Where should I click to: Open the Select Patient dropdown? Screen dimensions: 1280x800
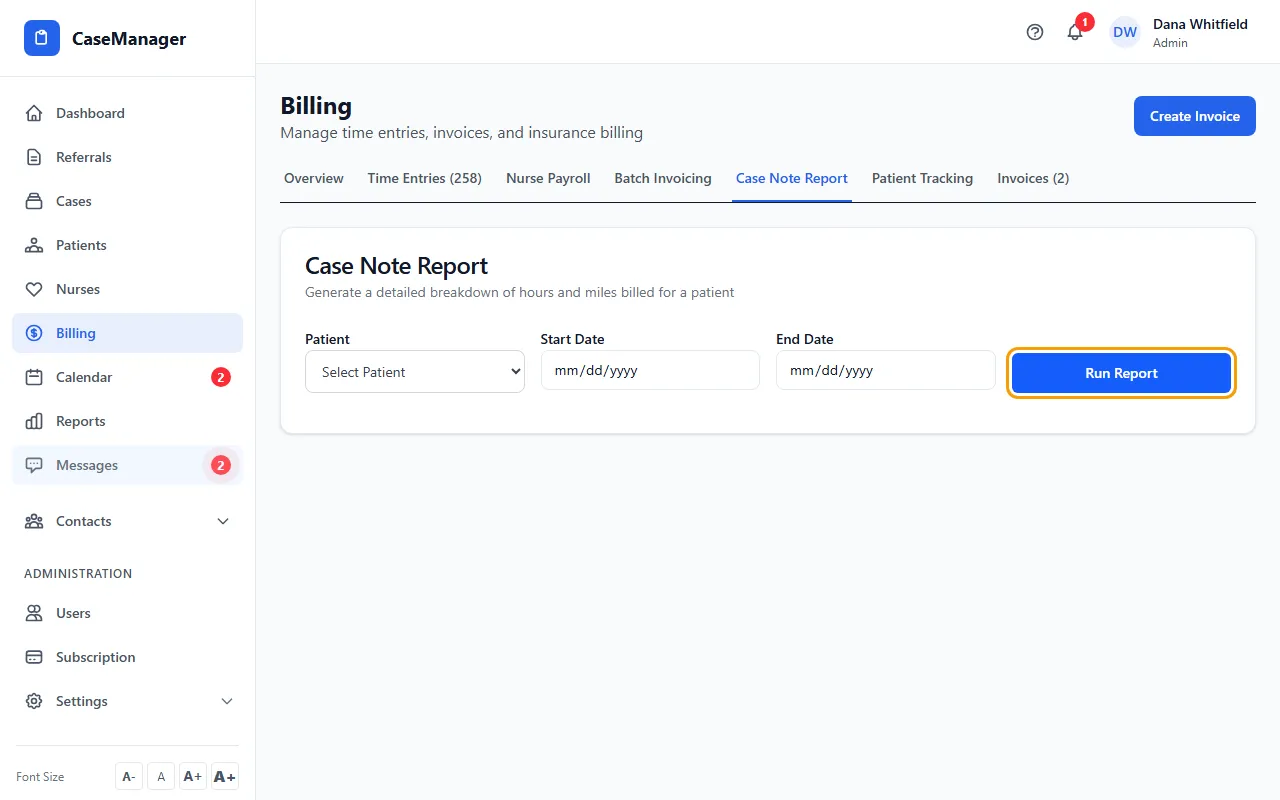pyautogui.click(x=415, y=371)
